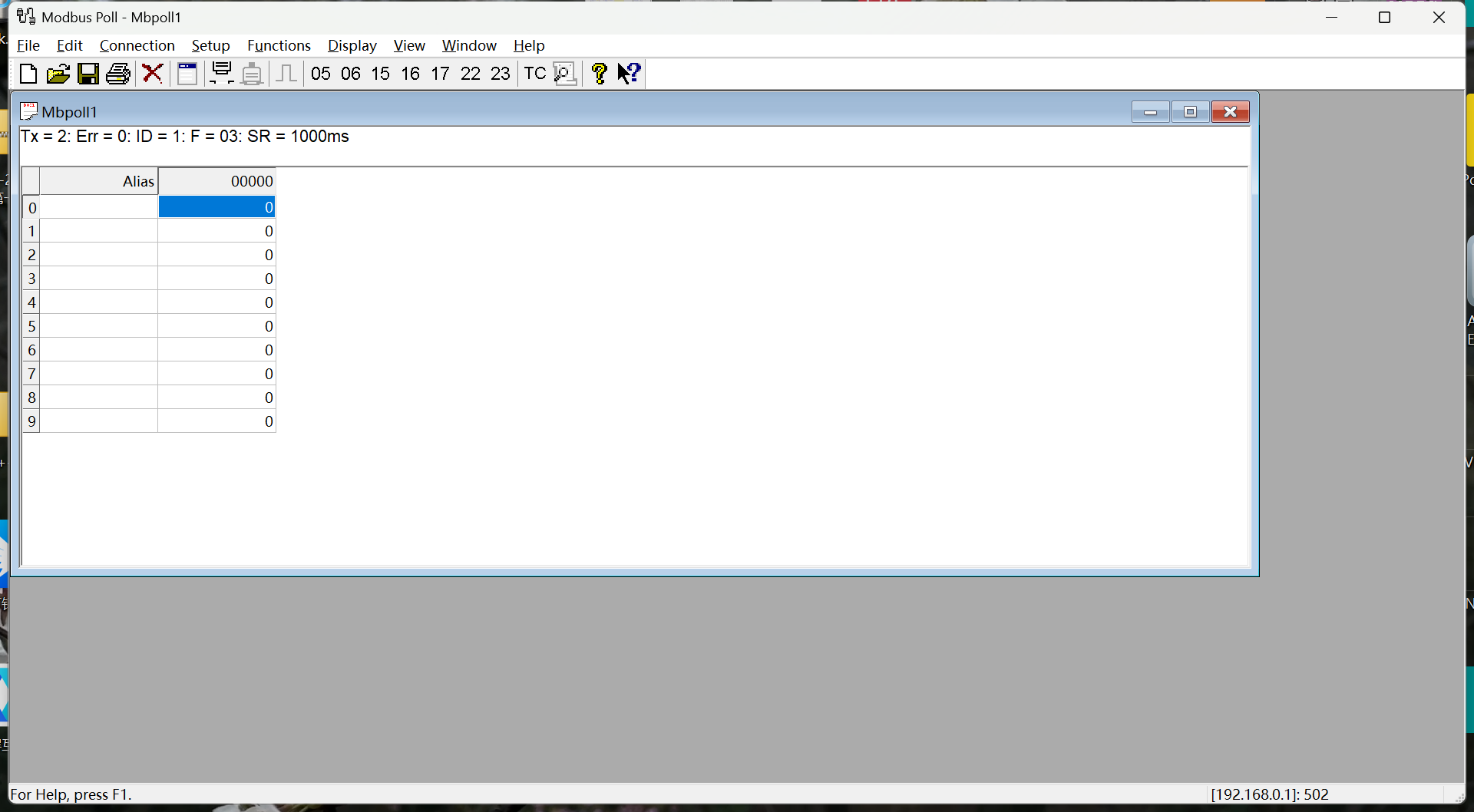
Task: Select the value cell in row 6
Action: 217,350
